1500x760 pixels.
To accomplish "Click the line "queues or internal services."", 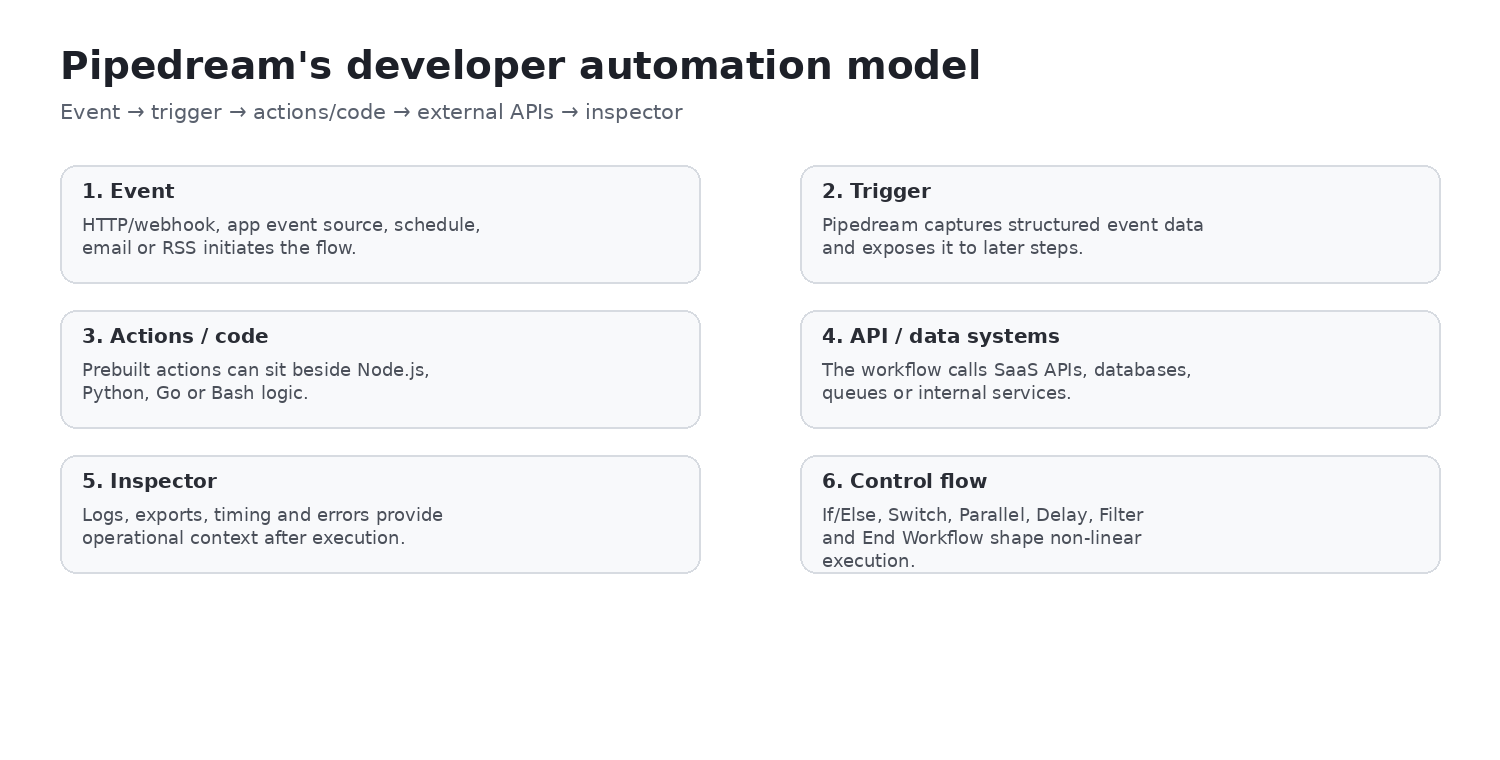I will [x=947, y=393].
